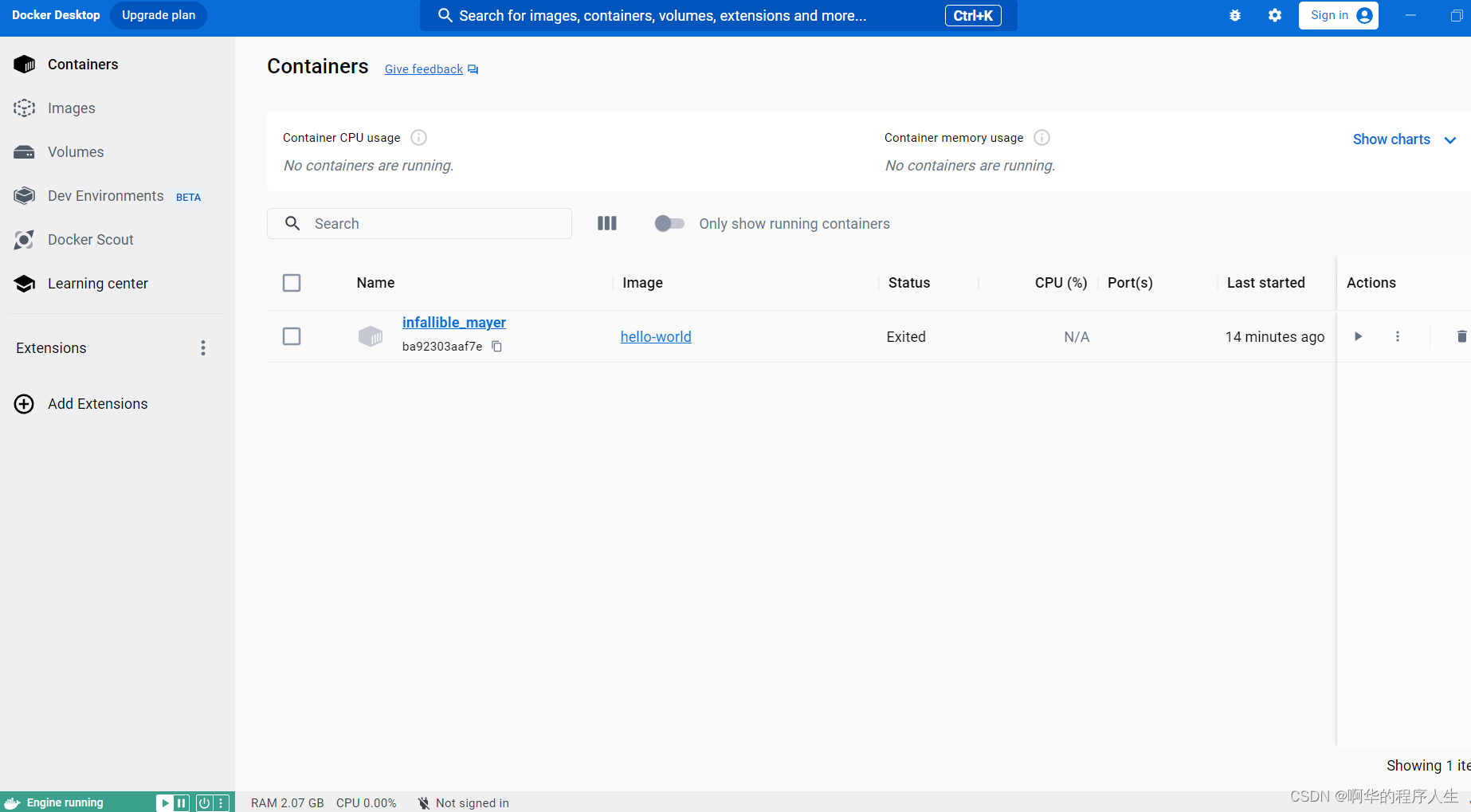The width and height of the screenshot is (1471, 812).
Task: Click the engine pause icon
Action: click(182, 803)
